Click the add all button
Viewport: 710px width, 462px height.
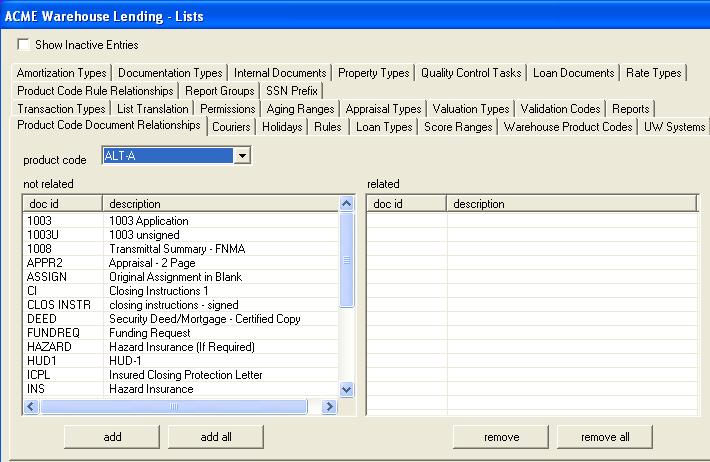click(x=216, y=437)
